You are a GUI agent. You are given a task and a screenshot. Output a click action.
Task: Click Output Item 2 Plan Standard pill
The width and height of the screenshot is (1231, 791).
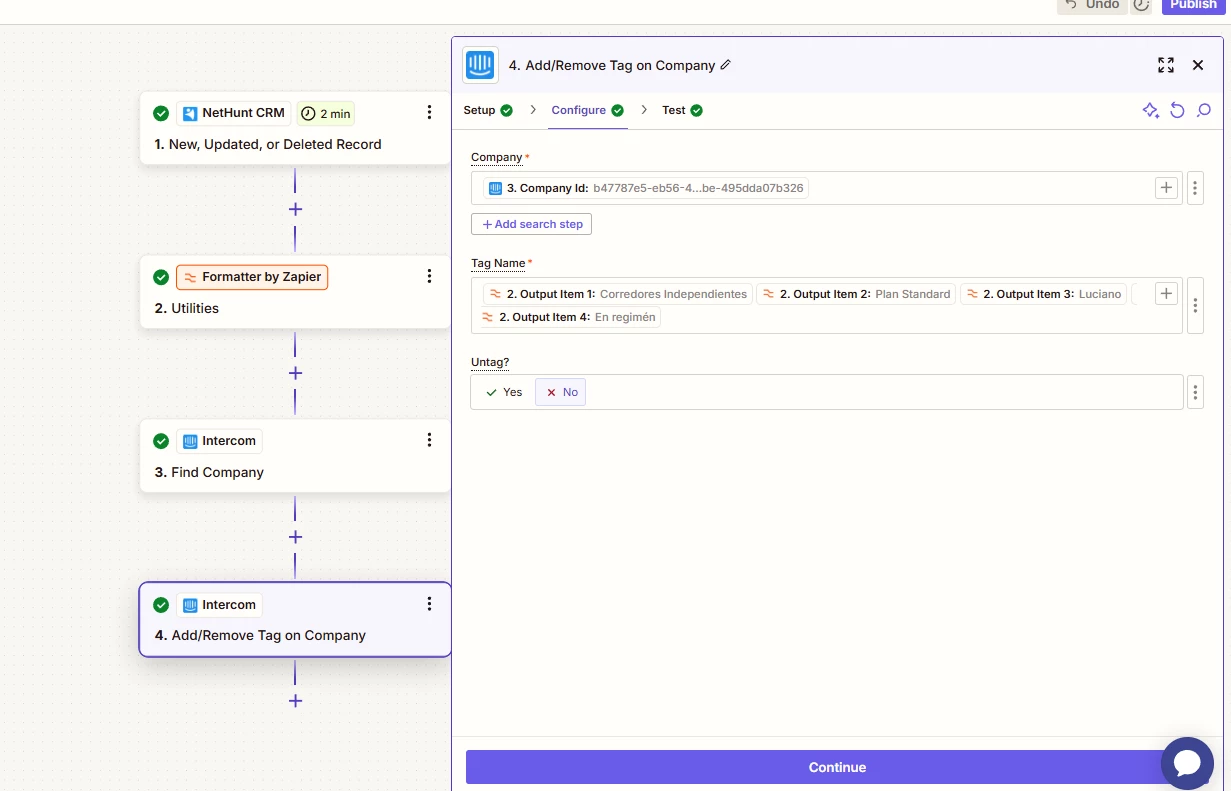[856, 294]
